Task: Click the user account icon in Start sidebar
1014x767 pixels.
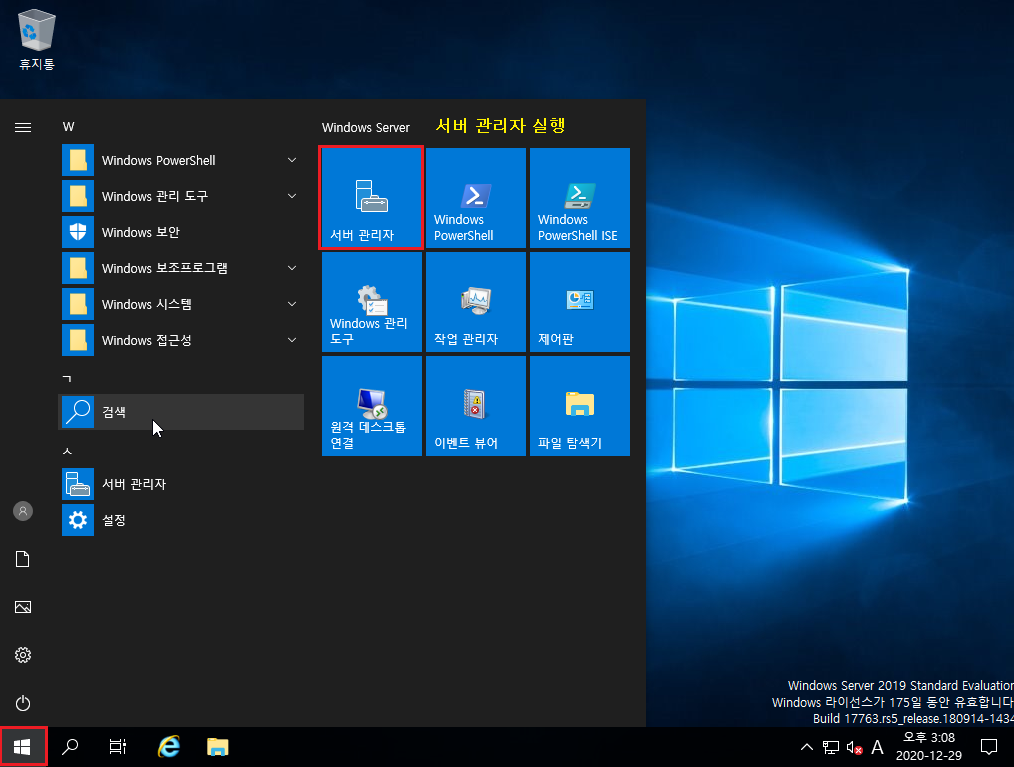Action: coord(23,511)
